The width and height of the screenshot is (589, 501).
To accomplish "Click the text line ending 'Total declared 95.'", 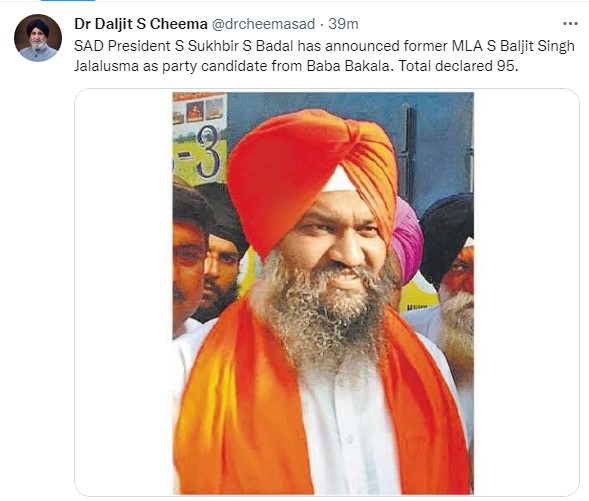I will pos(296,66).
